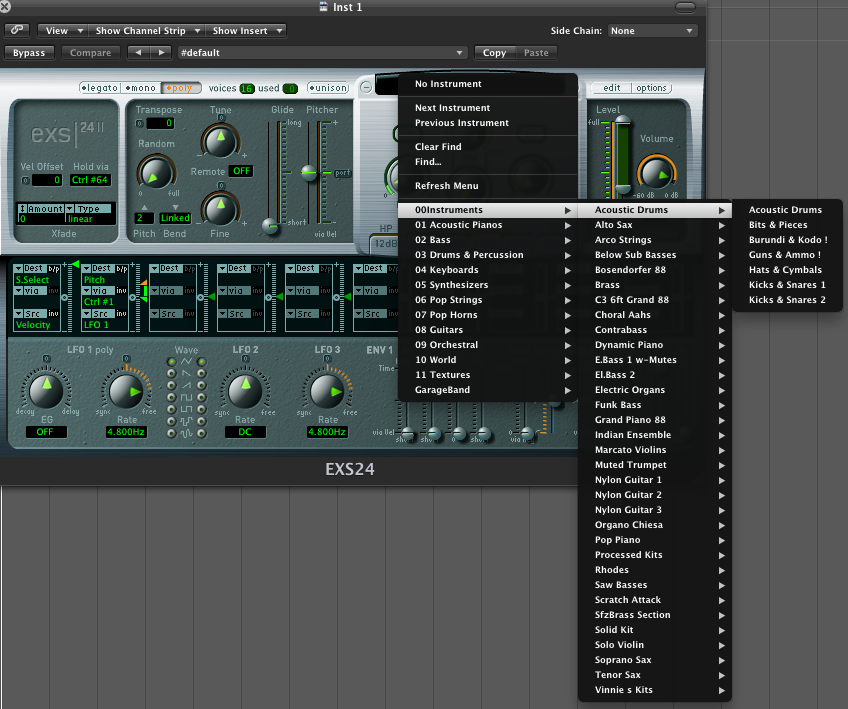Toggle Linked pitch bend setting
This screenshot has height=709, width=848.
[175, 218]
